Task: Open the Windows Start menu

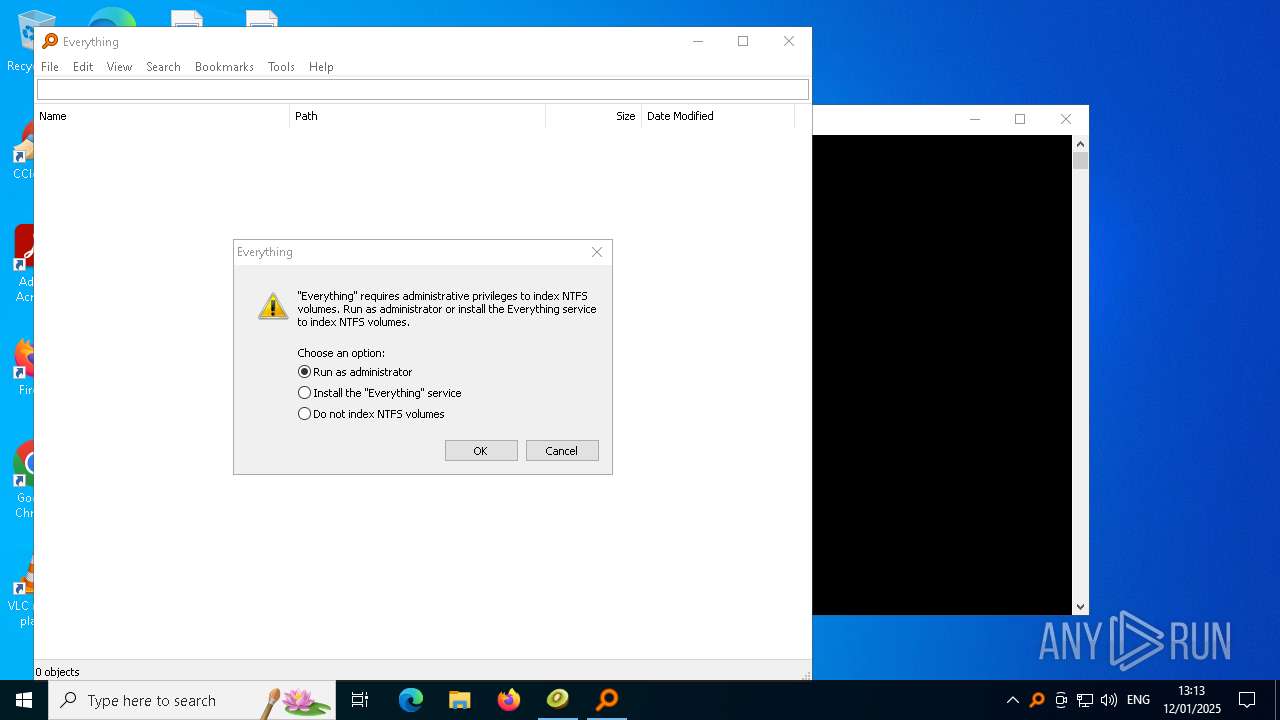Action: pyautogui.click(x=24, y=700)
